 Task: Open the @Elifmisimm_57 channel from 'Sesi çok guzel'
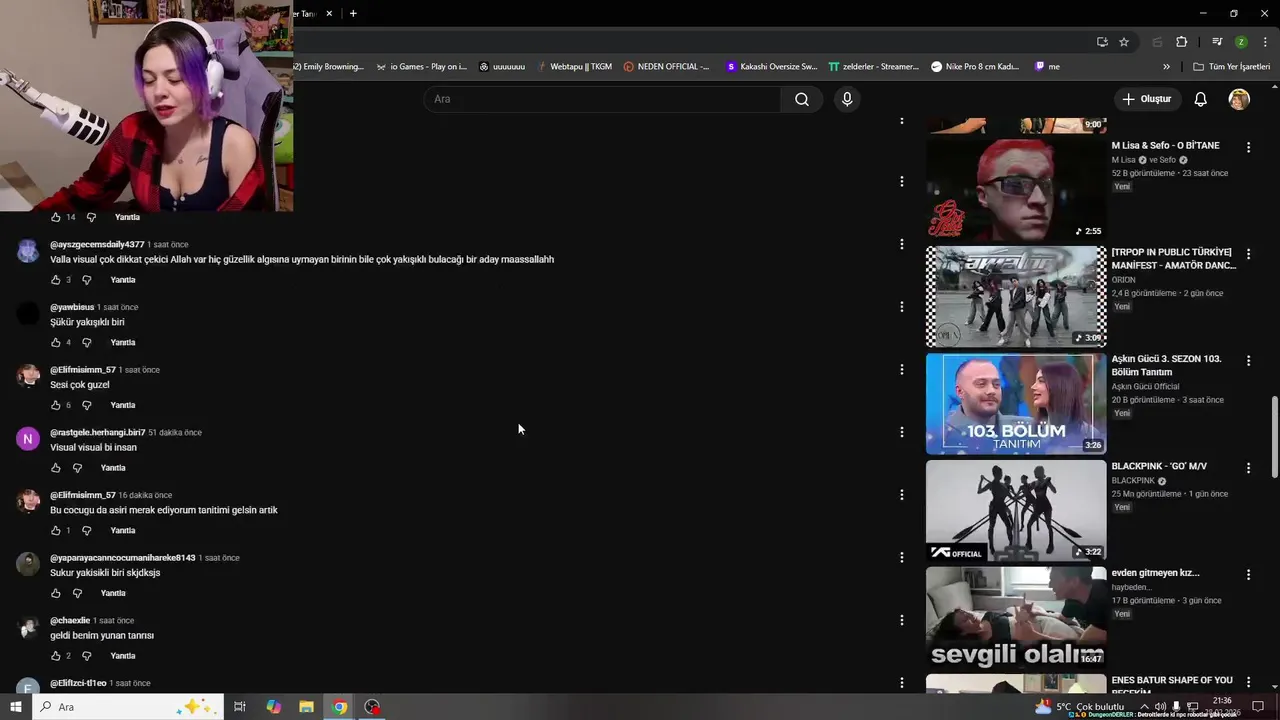coord(83,370)
